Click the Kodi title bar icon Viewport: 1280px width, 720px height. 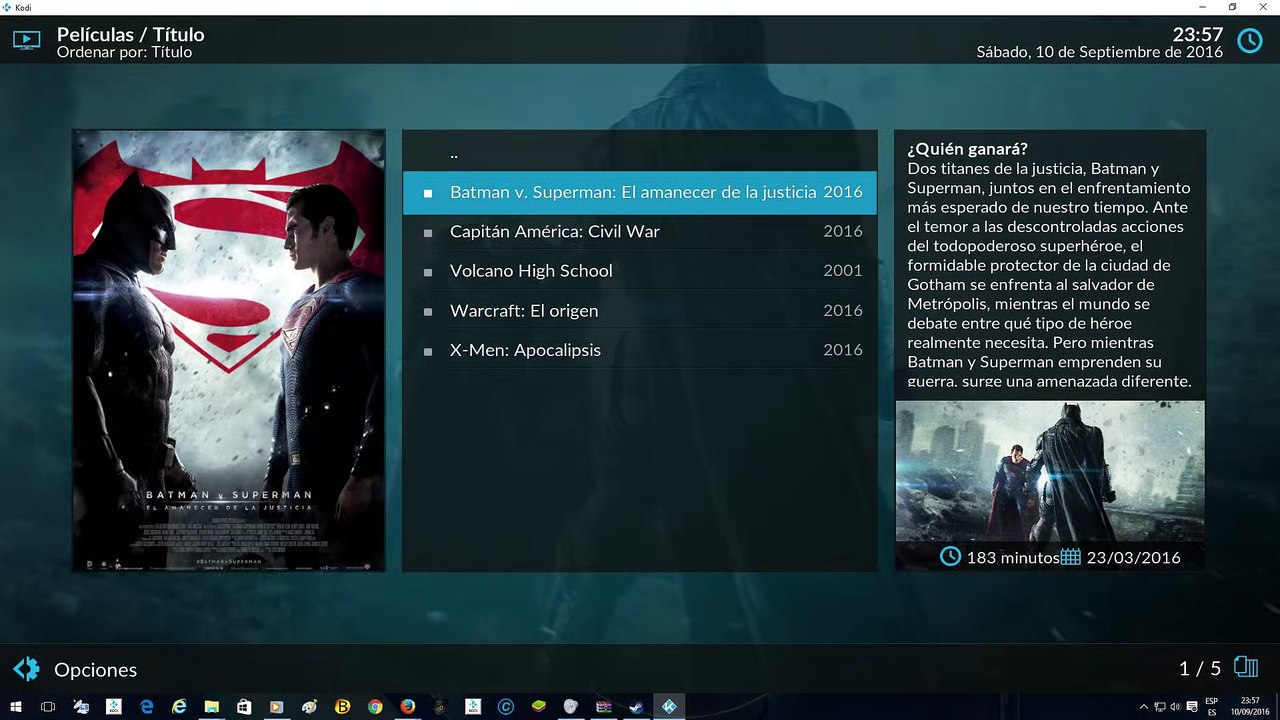[x=6, y=7]
